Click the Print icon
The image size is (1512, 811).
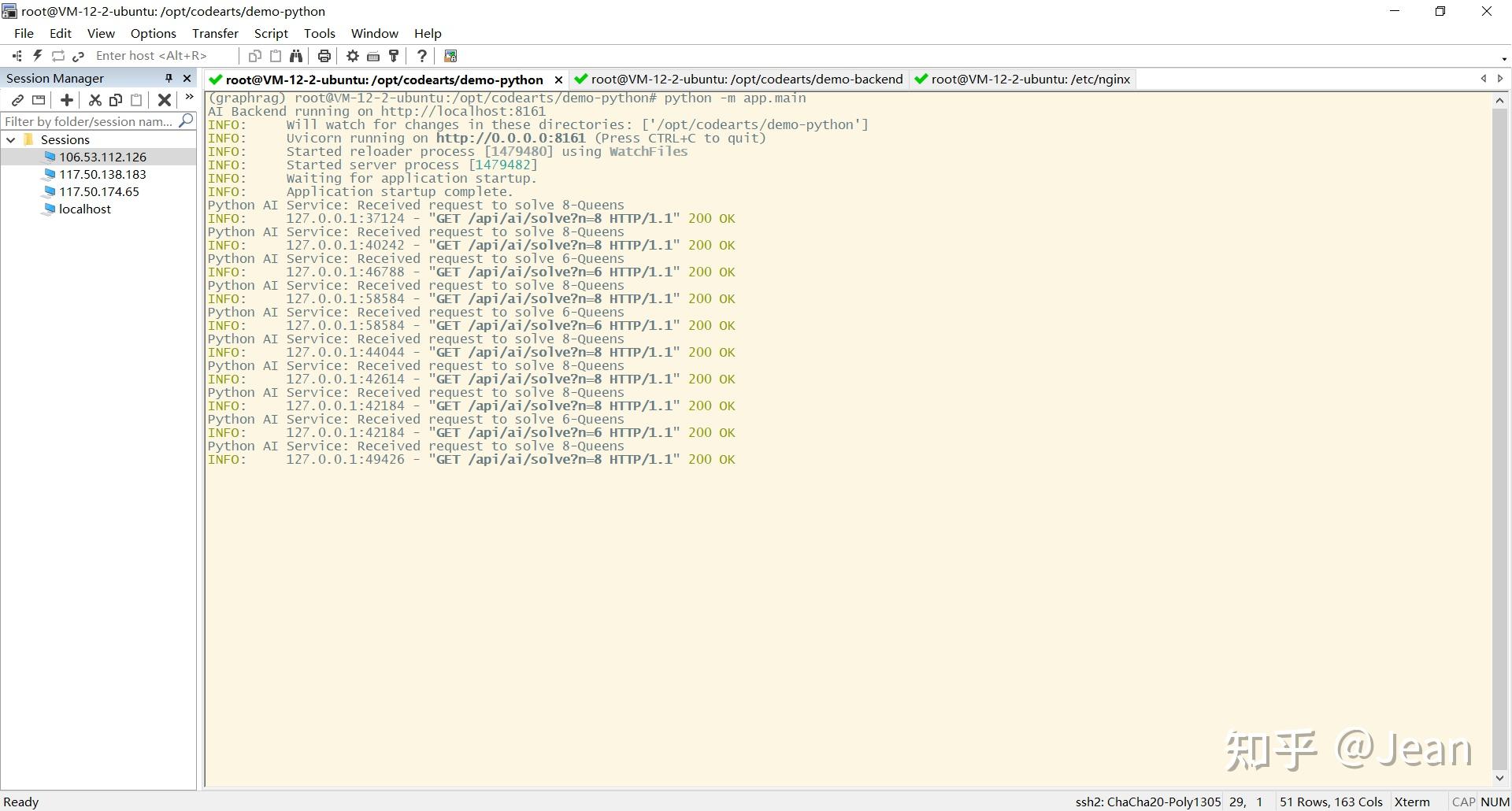point(324,56)
